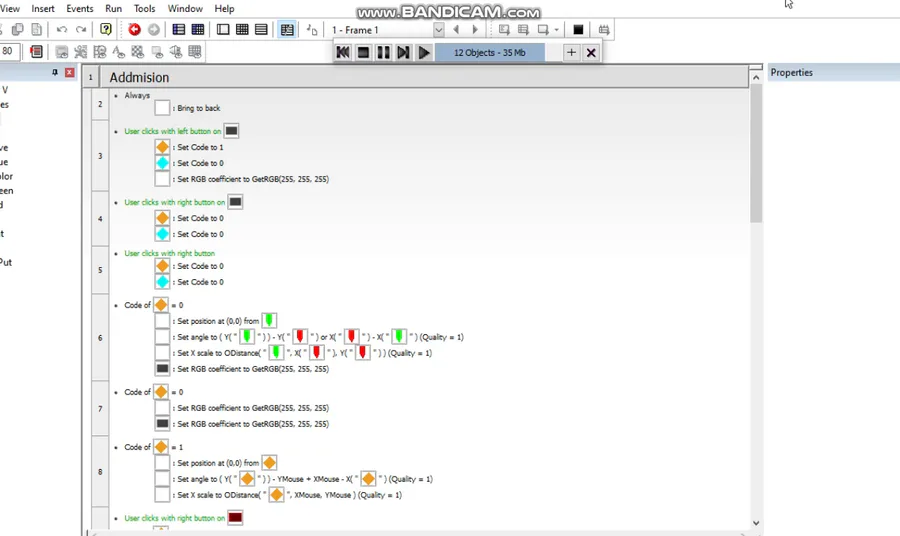Click the red Back navigation arrow
The height and width of the screenshot is (536, 900).
pyautogui.click(x=134, y=29)
